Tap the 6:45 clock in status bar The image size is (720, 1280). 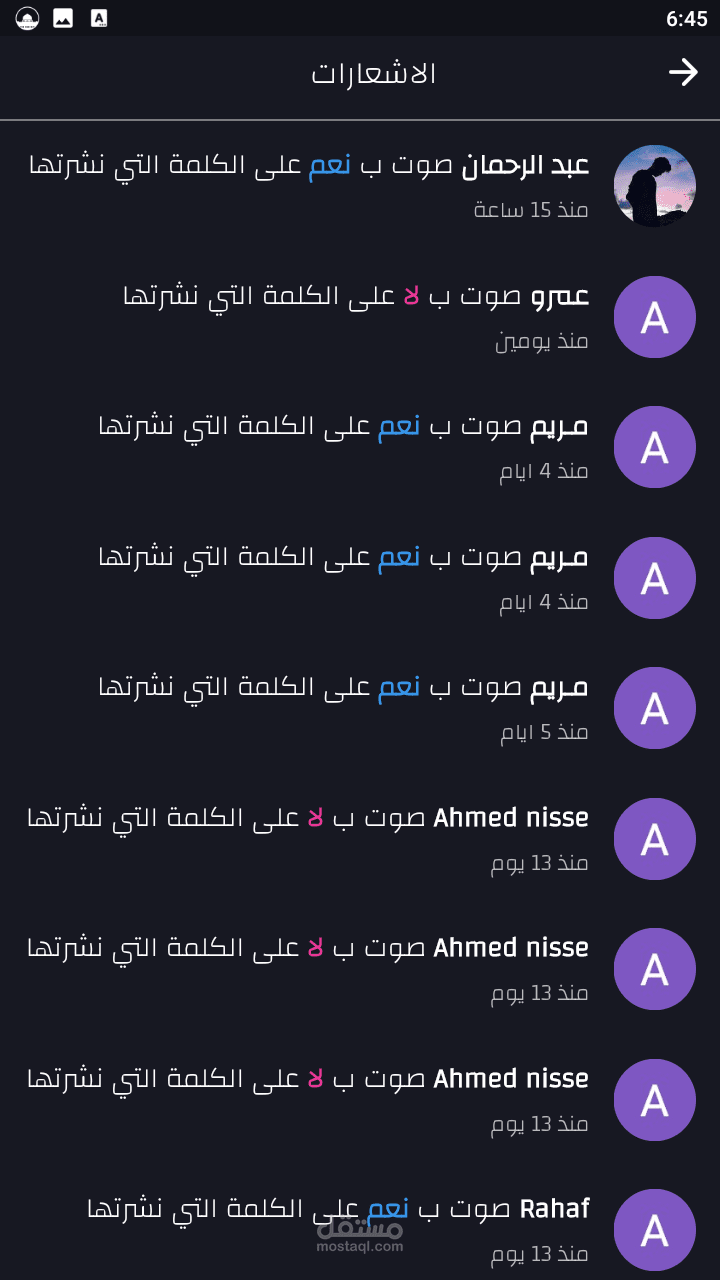(686, 19)
